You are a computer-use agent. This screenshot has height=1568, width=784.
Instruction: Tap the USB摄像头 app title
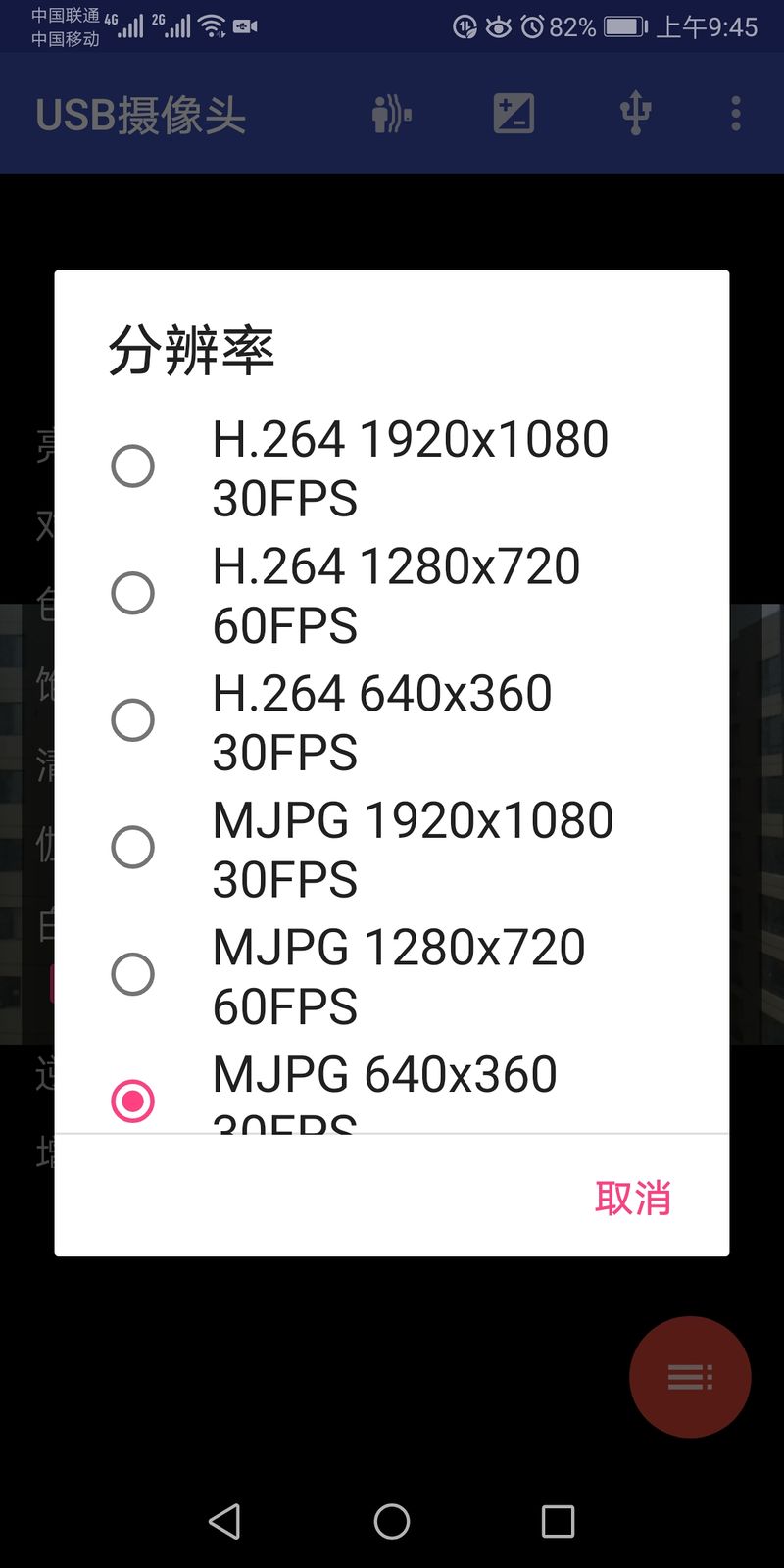coord(140,116)
